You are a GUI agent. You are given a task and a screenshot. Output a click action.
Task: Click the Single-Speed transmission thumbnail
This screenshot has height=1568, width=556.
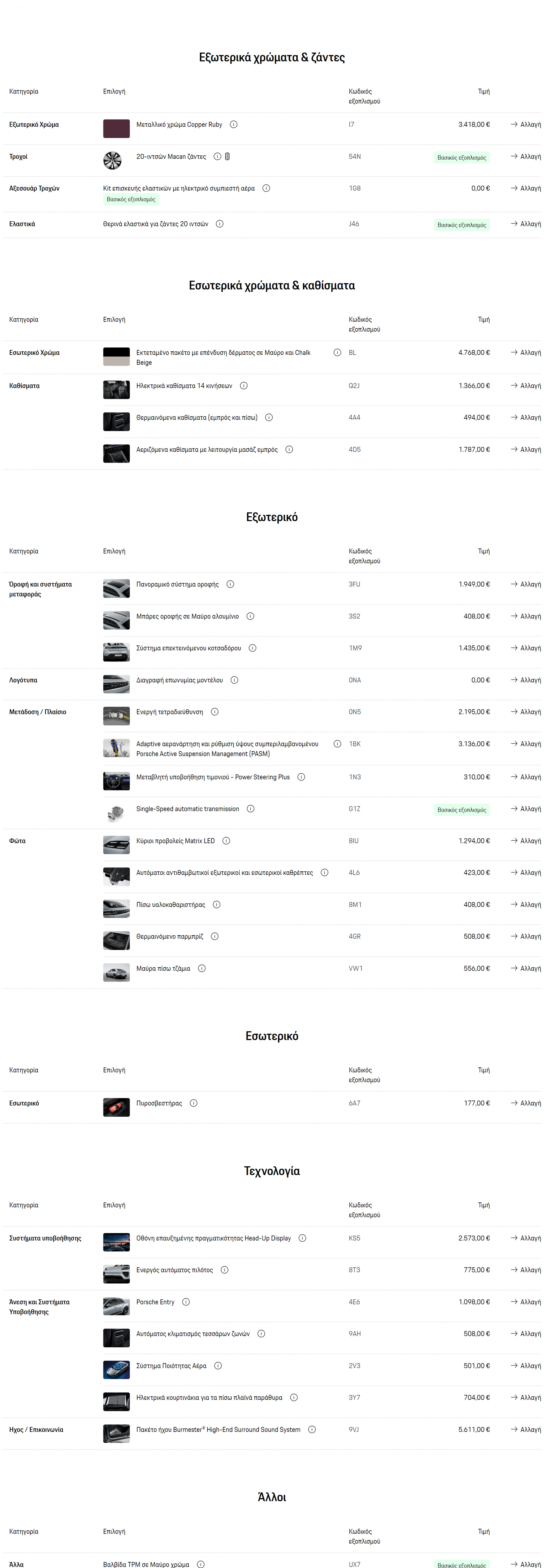(116, 813)
